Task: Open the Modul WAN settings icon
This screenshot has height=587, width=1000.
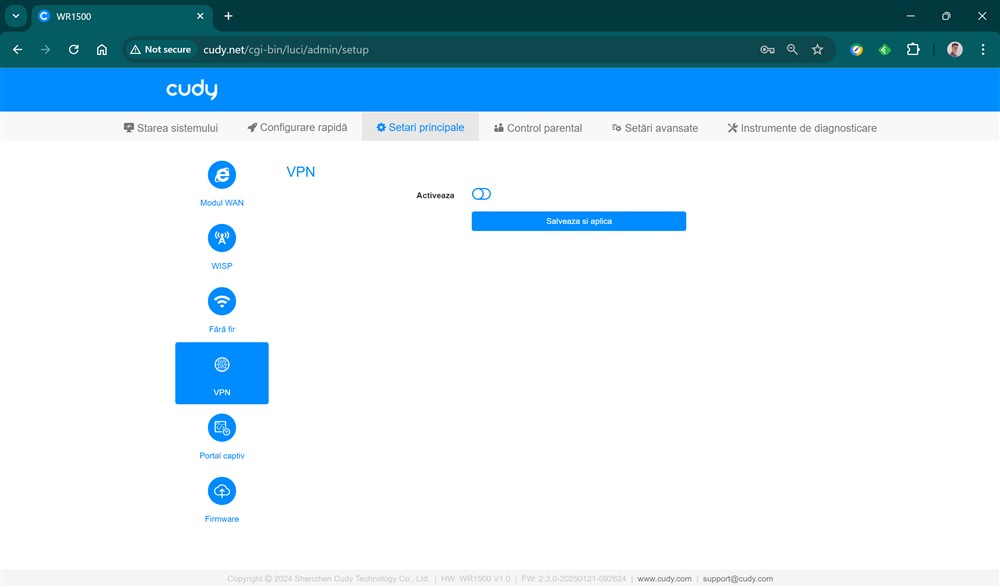Action: (x=222, y=175)
